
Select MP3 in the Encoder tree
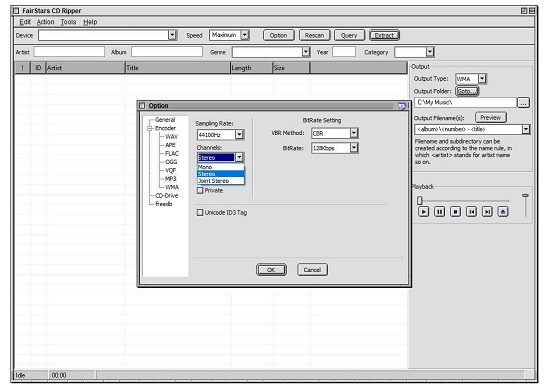point(170,179)
